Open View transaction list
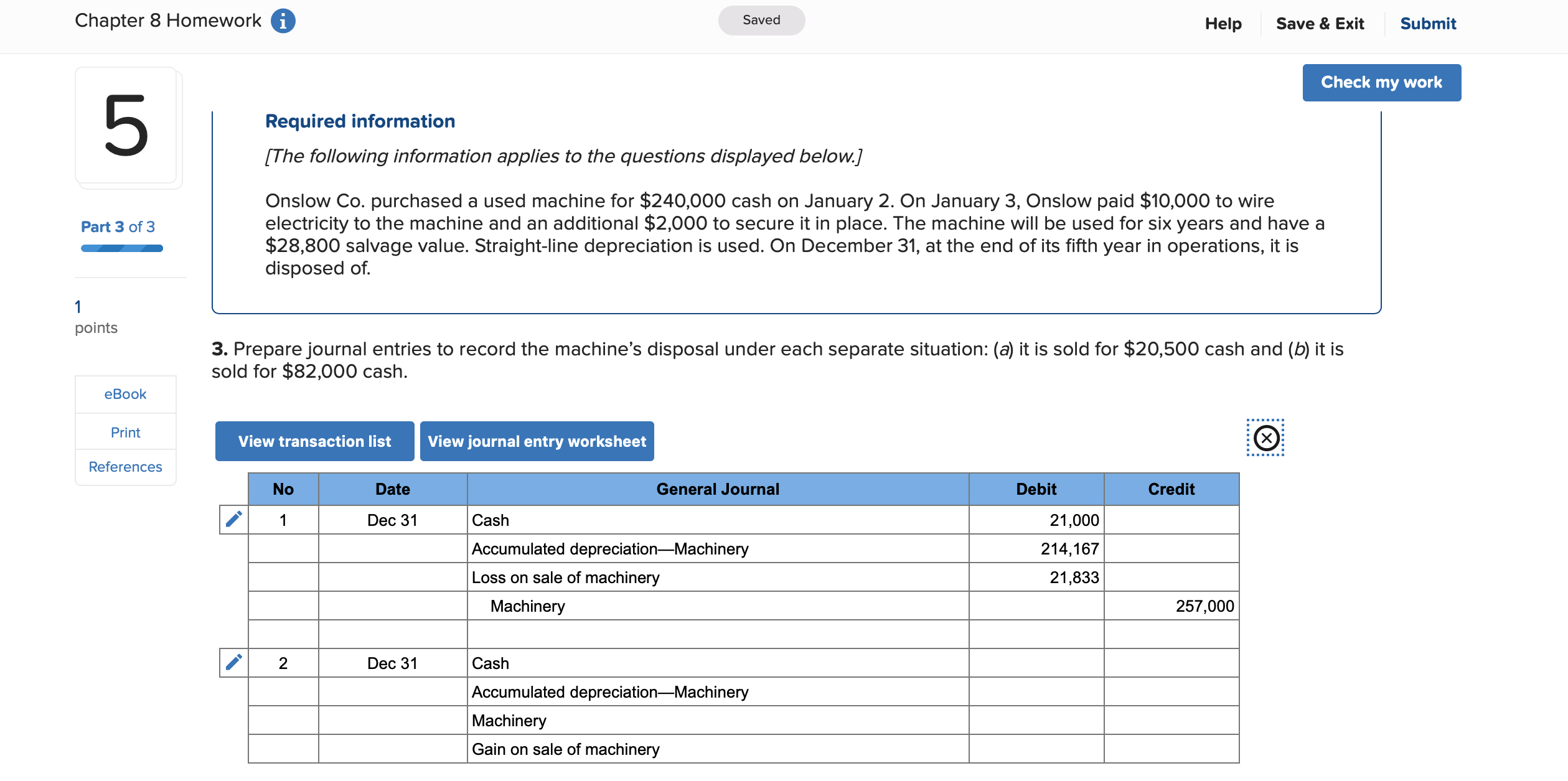Image resolution: width=1568 pixels, height=781 pixels. click(314, 441)
